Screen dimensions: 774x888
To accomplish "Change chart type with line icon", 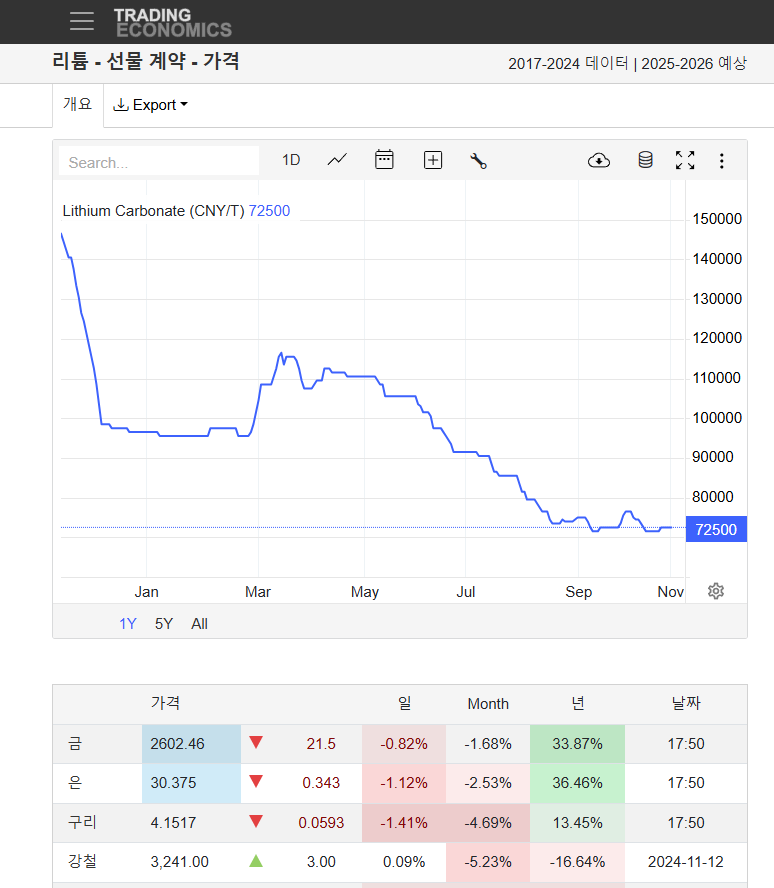I will 337,160.
